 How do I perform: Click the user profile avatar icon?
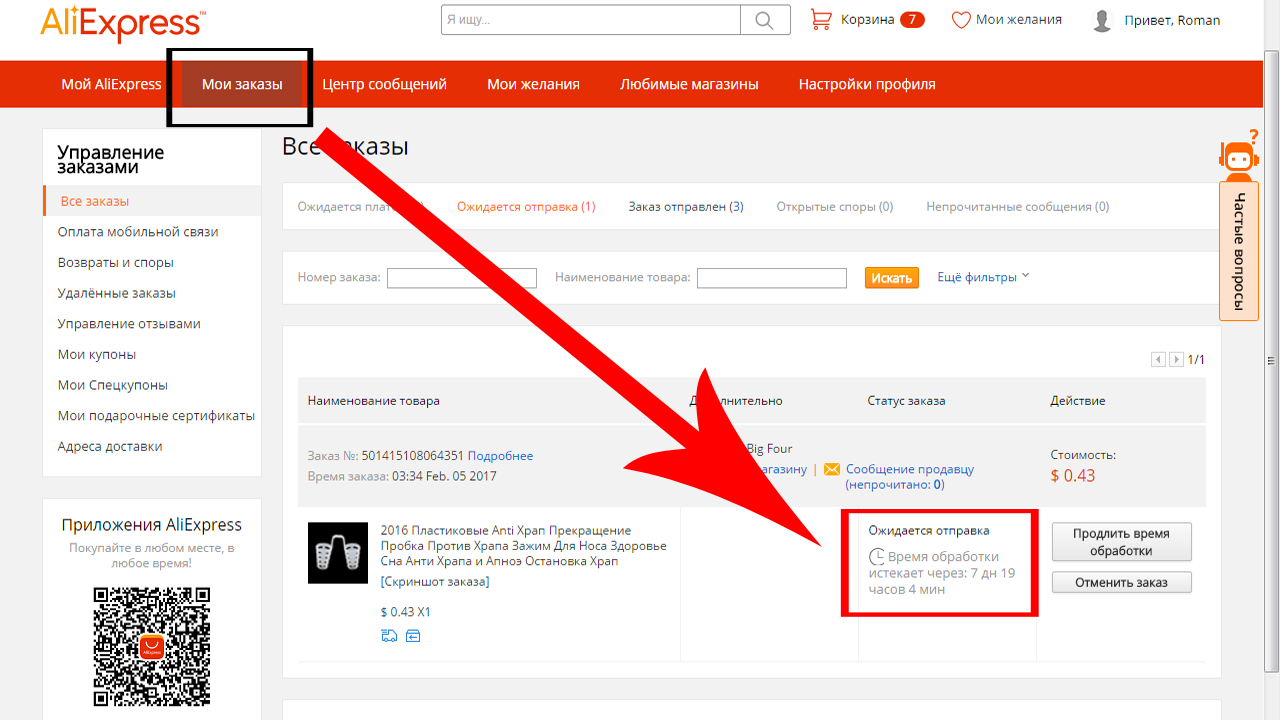(1102, 20)
